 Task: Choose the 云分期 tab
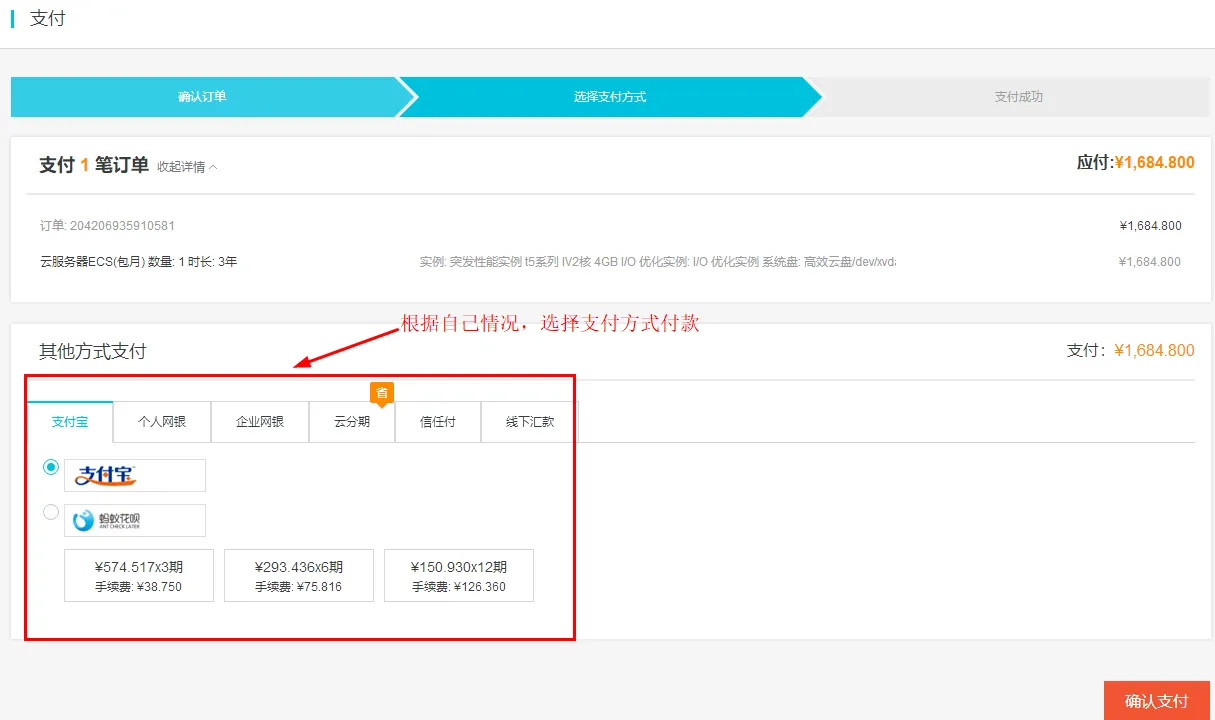(352, 422)
